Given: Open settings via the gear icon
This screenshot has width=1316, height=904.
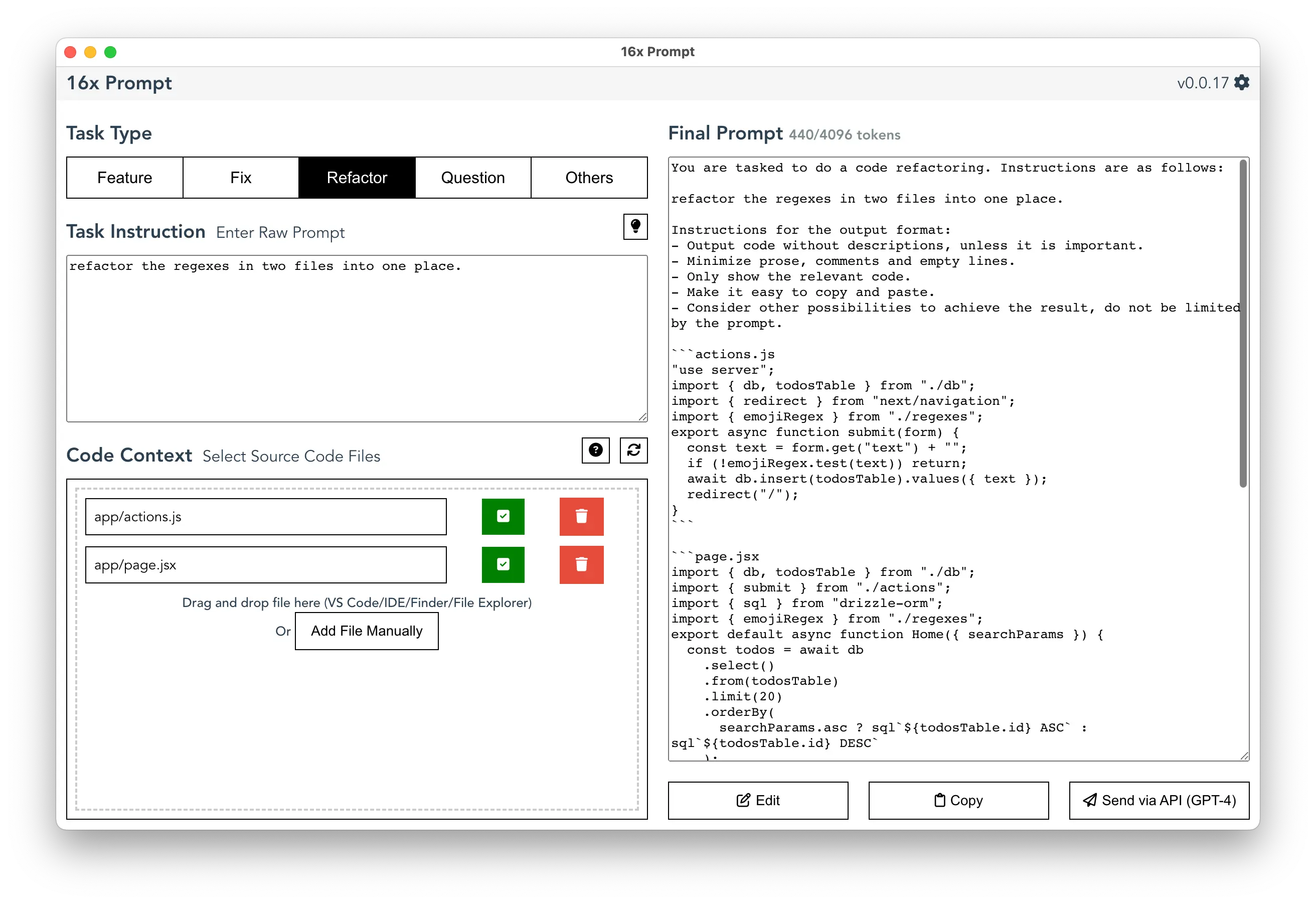Looking at the screenshot, I should 1241,83.
